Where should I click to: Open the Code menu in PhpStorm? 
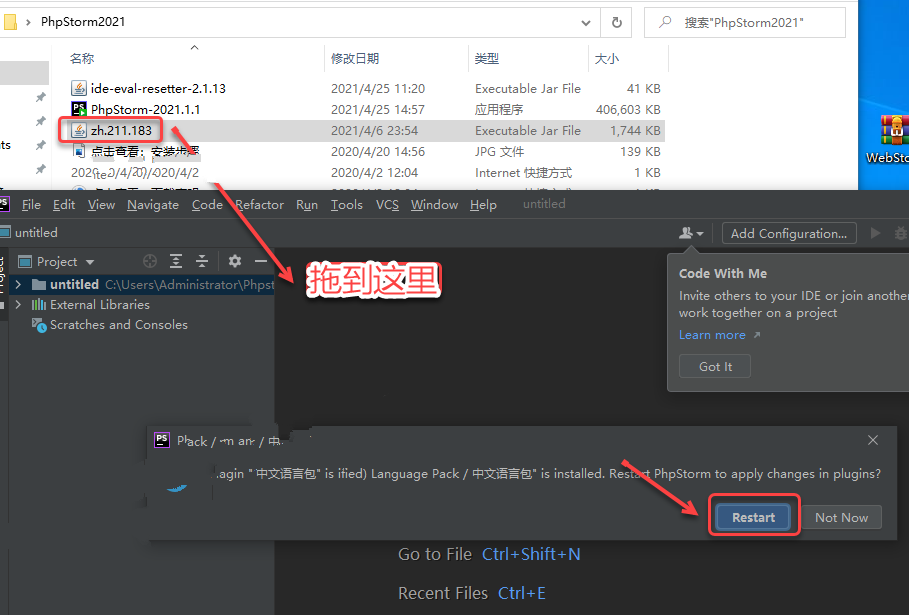(x=207, y=205)
